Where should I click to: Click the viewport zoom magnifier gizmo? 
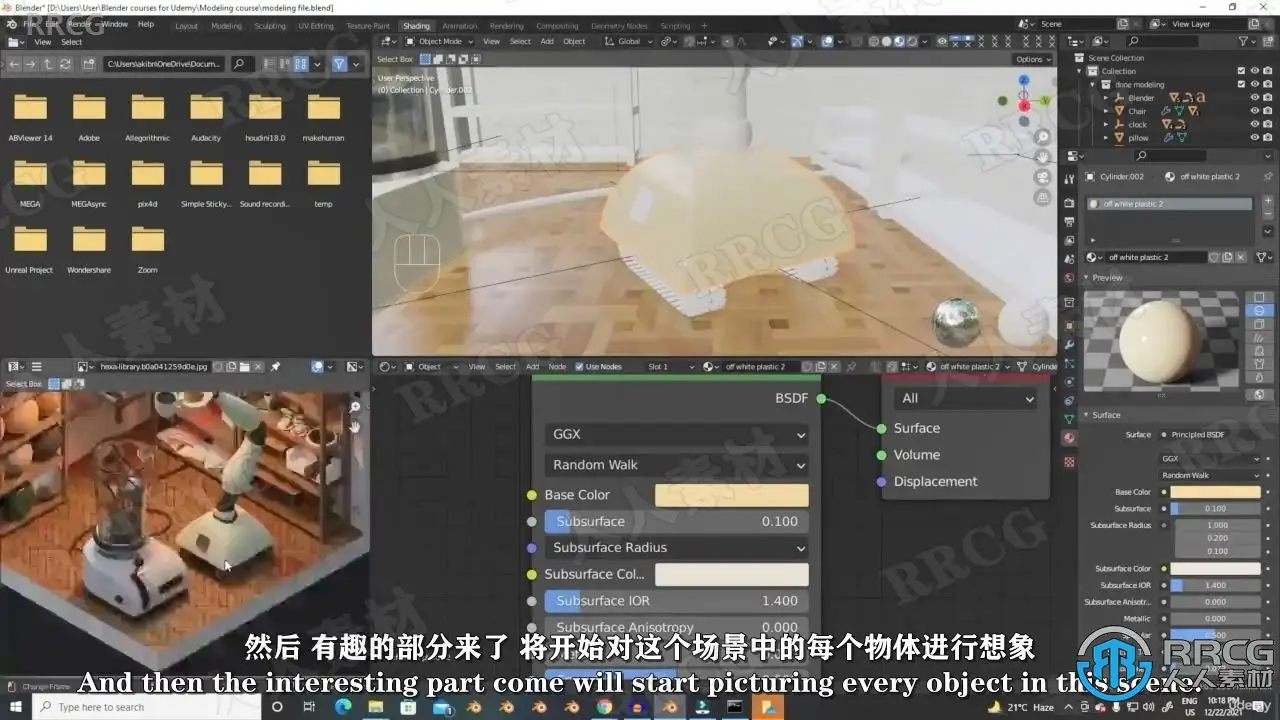1043,137
